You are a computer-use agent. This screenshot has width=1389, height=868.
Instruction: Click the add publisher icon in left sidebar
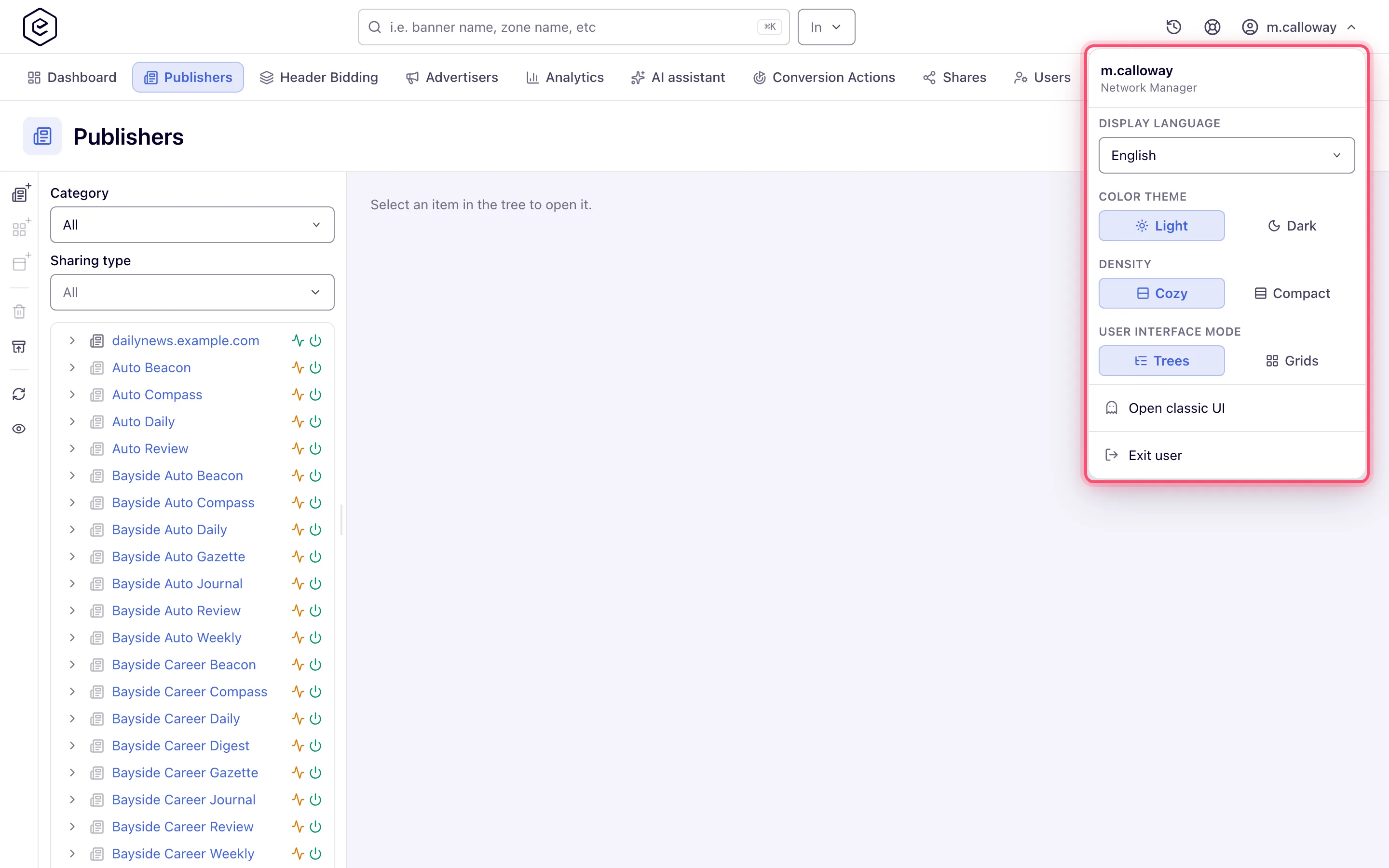tap(20, 193)
